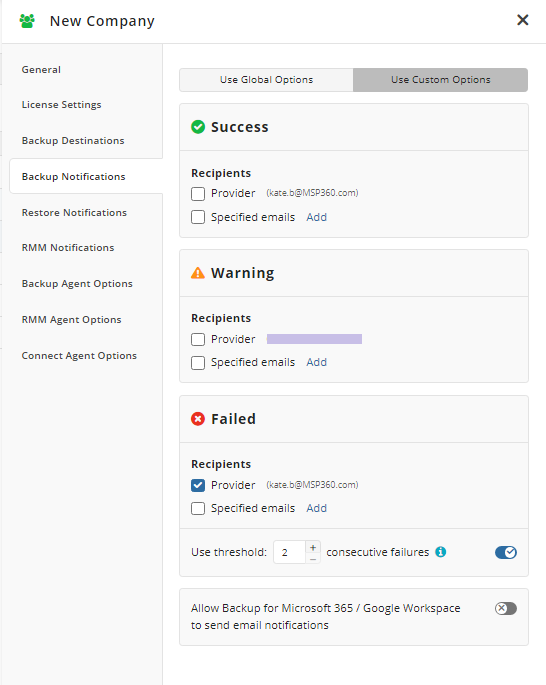Click the green company group icon
546x685 pixels.
tap(27, 21)
